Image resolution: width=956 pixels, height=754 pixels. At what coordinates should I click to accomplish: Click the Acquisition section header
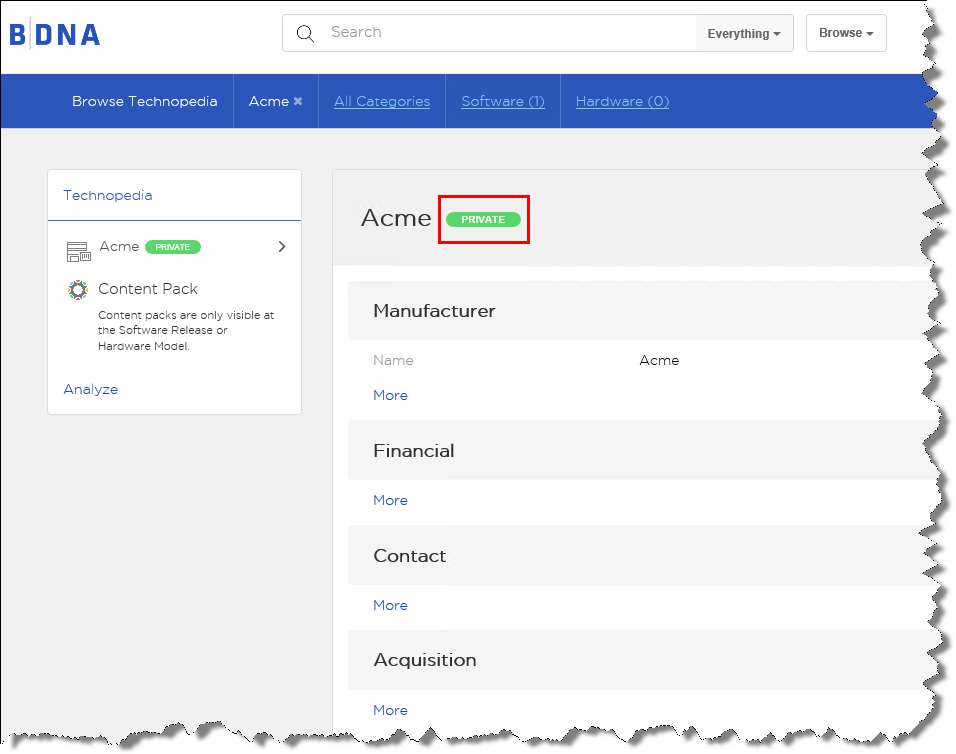click(x=425, y=660)
